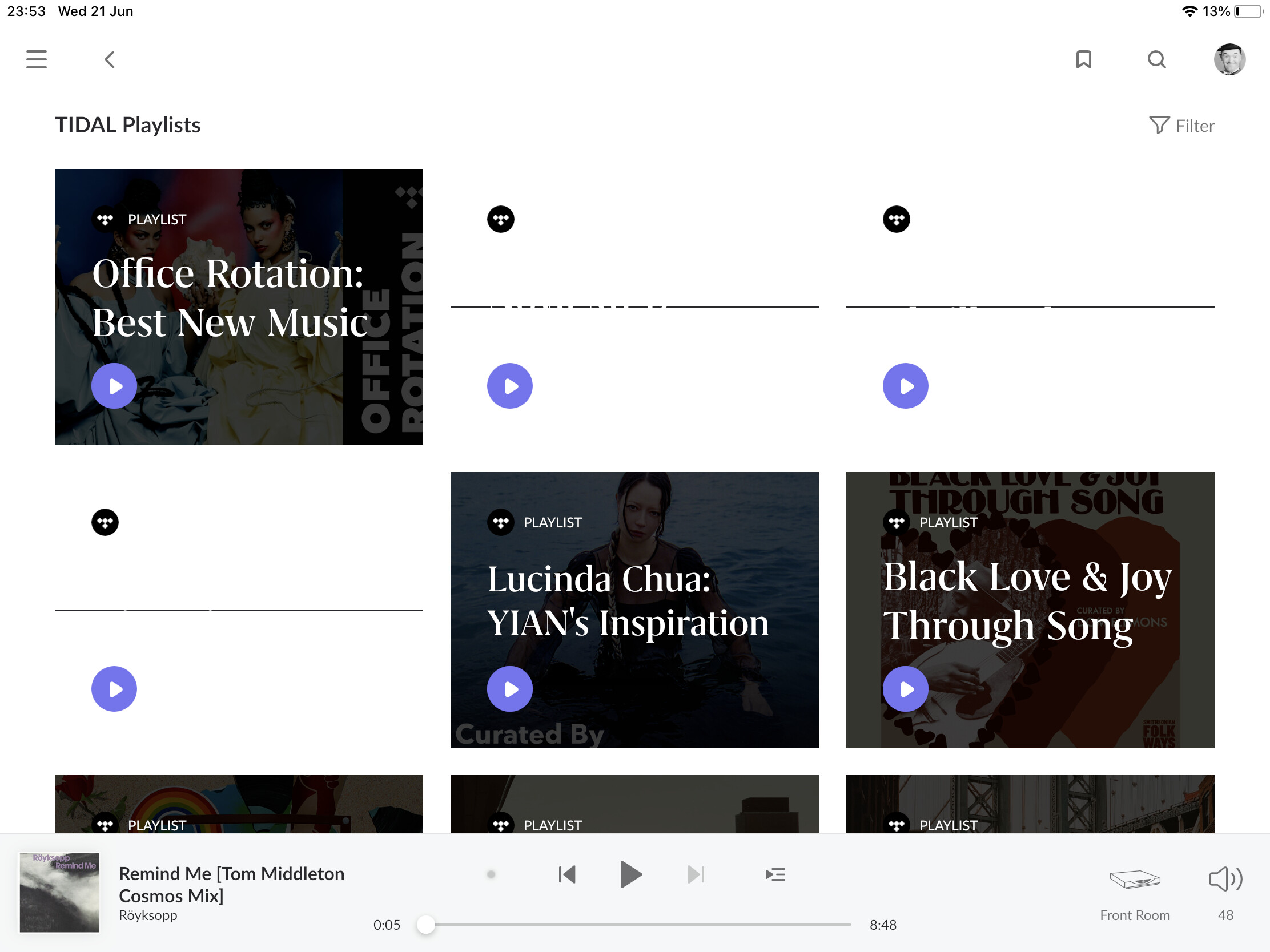
Task: Open the volume speaker icon
Action: tap(1225, 878)
